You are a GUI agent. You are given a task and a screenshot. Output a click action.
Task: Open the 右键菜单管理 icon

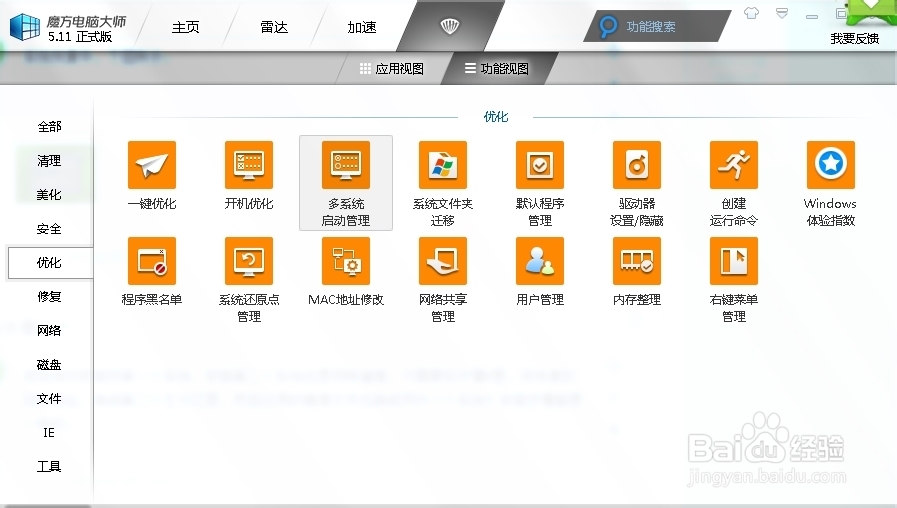point(734,261)
